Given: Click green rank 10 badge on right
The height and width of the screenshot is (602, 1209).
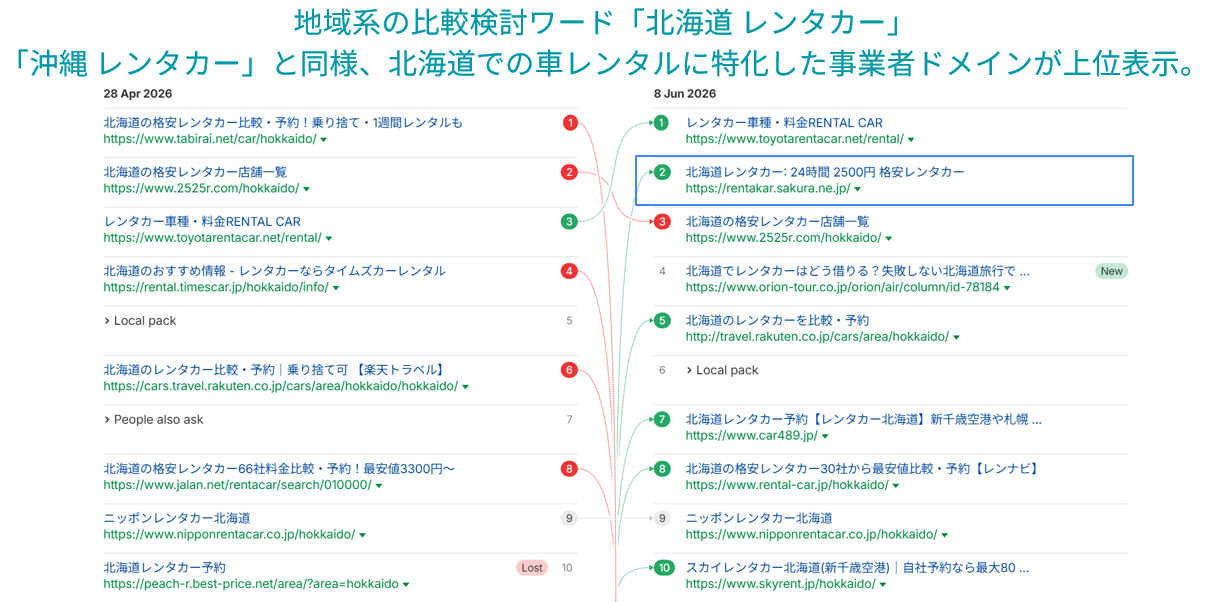Looking at the screenshot, I should 663,568.
